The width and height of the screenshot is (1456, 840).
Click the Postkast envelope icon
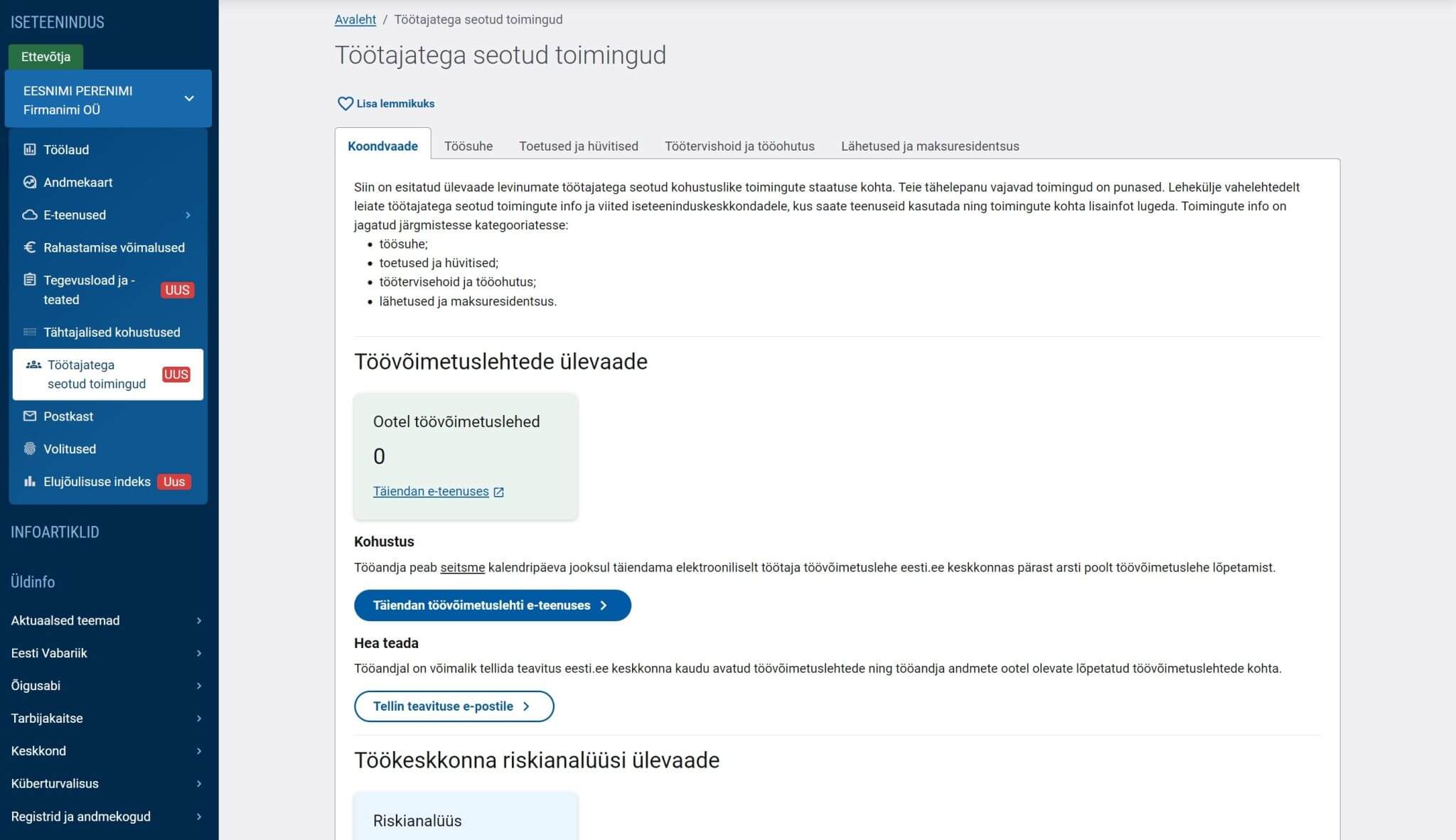click(x=30, y=416)
